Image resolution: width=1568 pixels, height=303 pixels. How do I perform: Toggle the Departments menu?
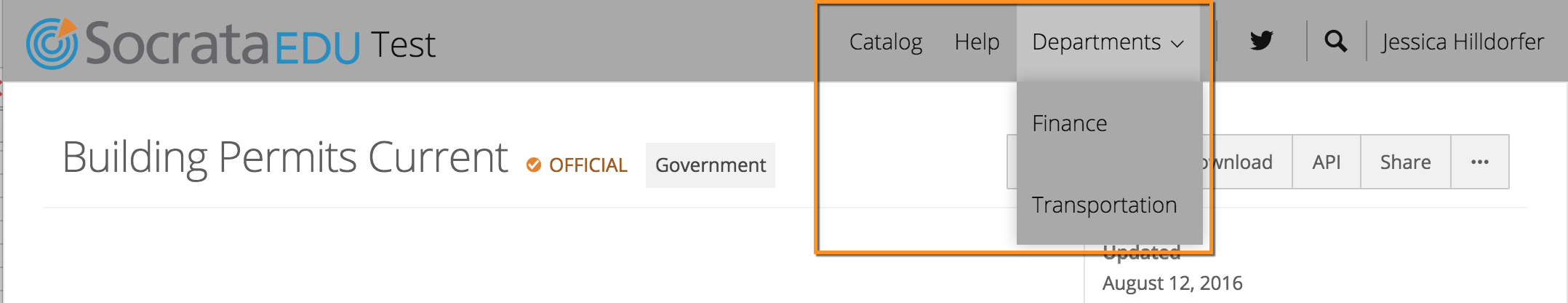(1108, 42)
